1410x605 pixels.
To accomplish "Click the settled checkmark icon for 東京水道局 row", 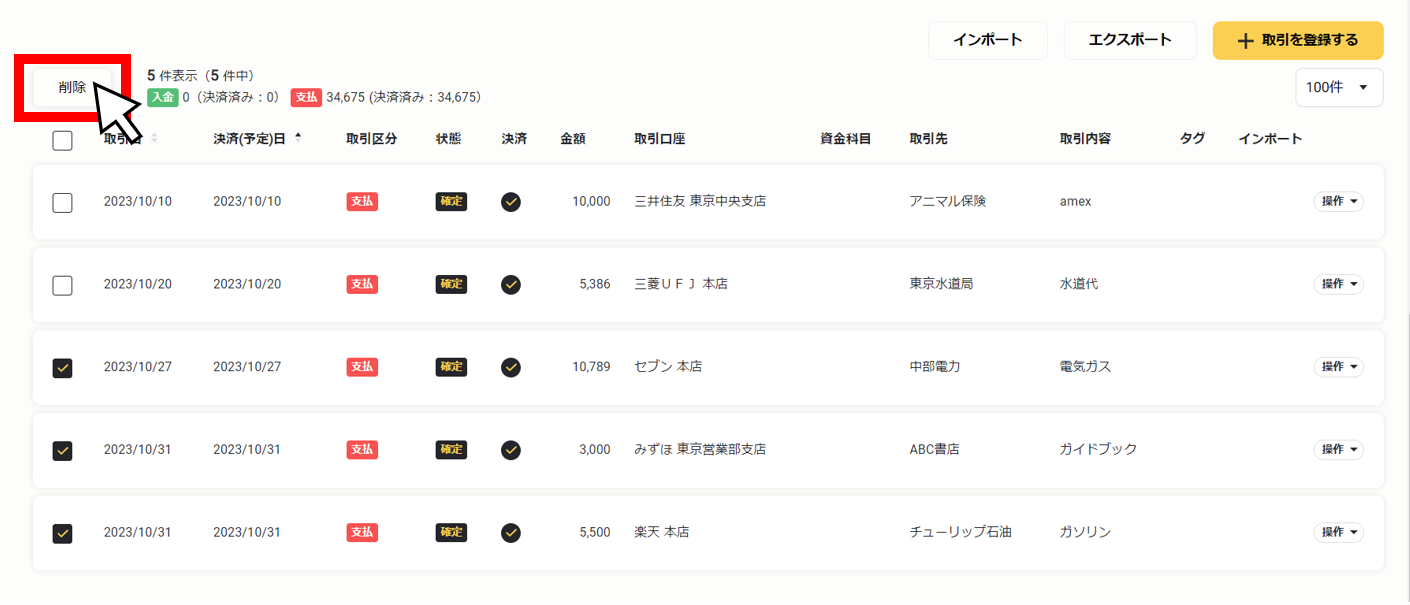I will pyautogui.click(x=511, y=285).
